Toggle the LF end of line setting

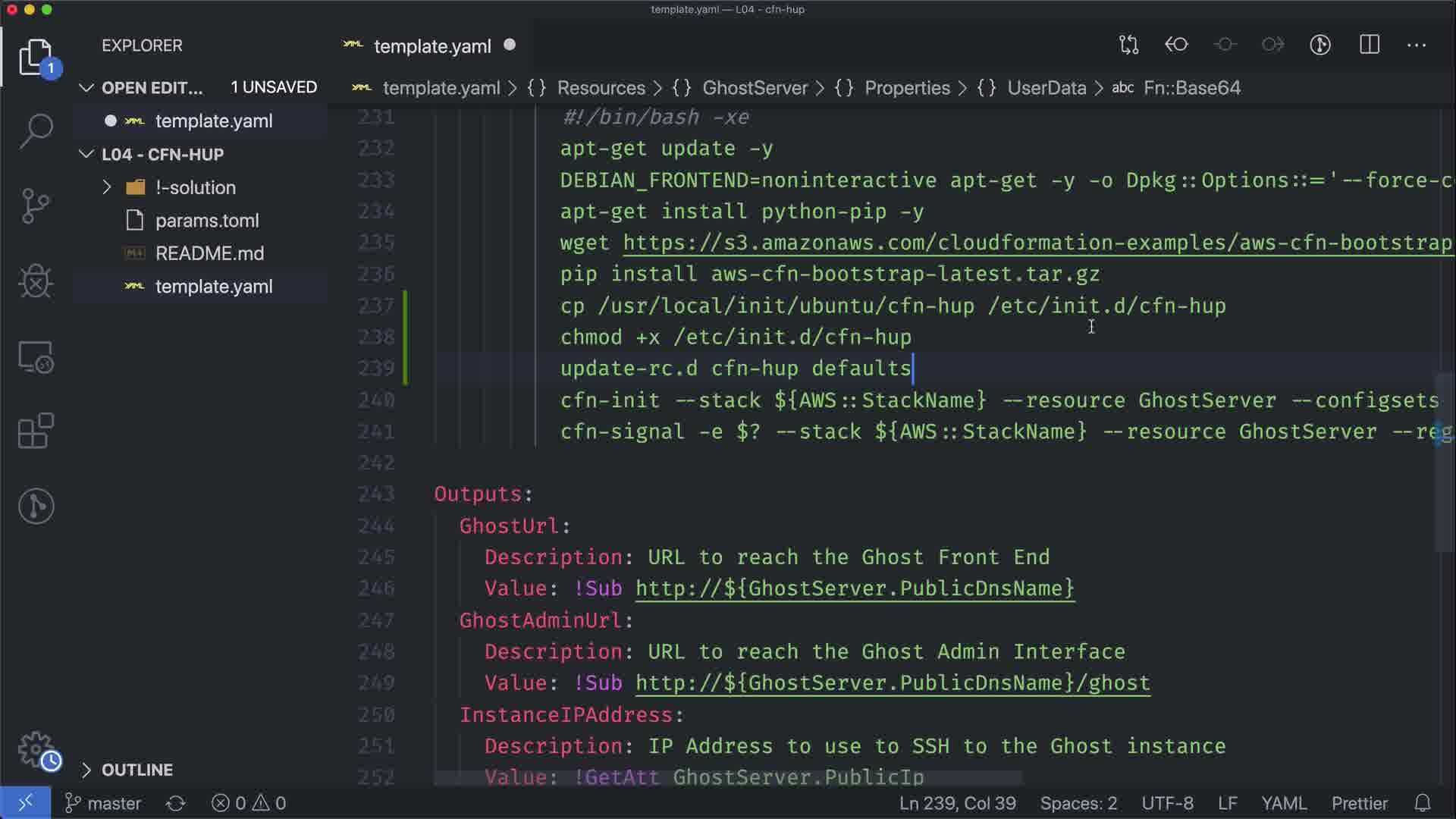pos(1227,803)
